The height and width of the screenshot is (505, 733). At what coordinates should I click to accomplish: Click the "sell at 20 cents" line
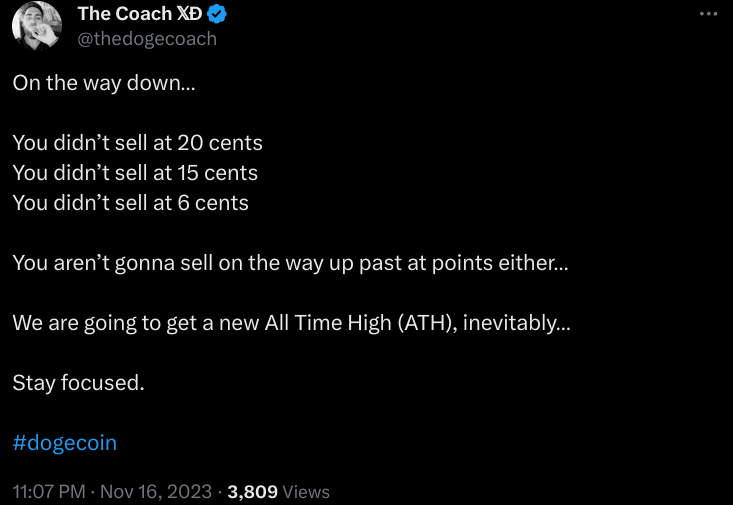pos(137,143)
